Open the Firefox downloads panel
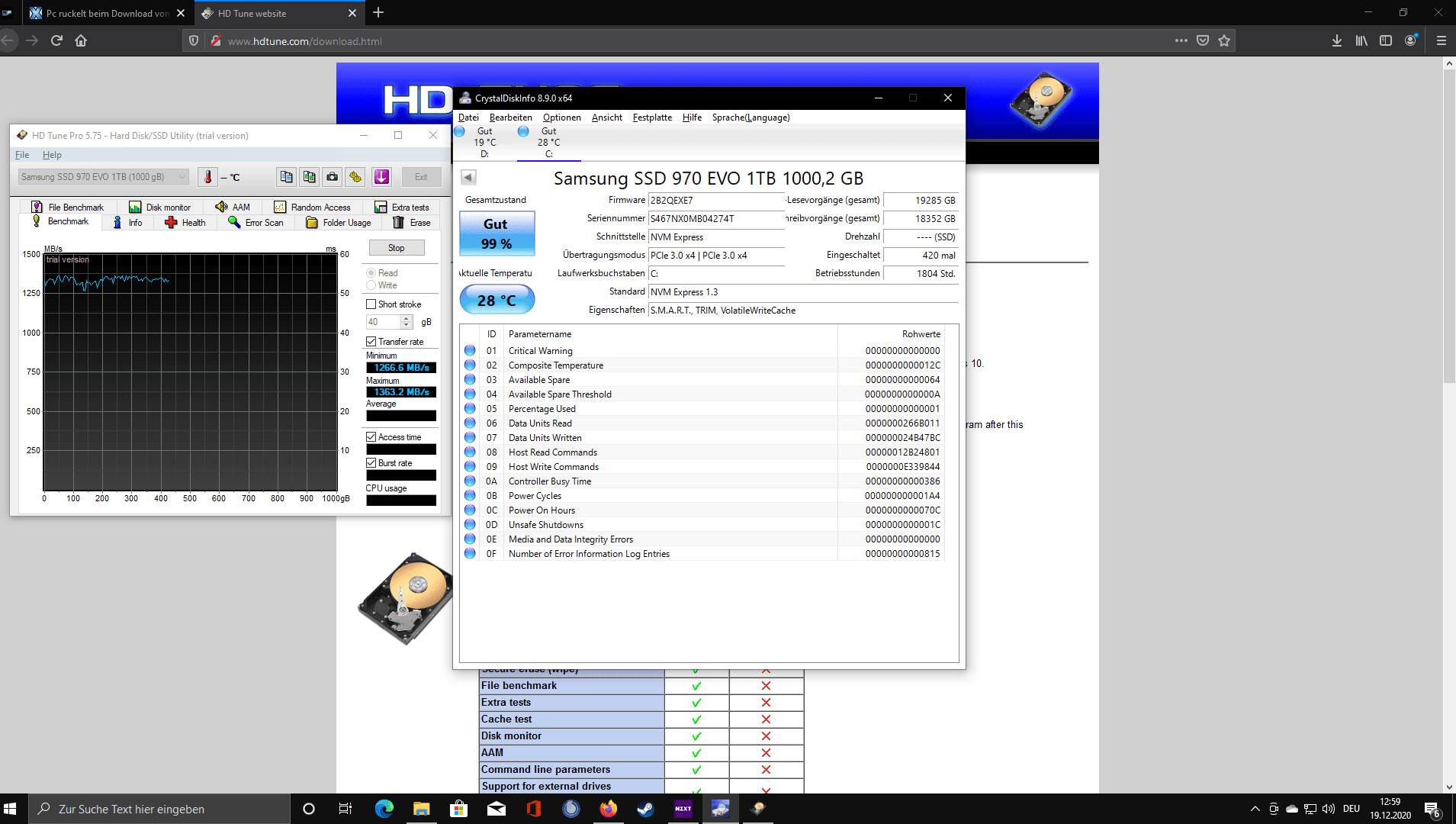 pos(1336,40)
